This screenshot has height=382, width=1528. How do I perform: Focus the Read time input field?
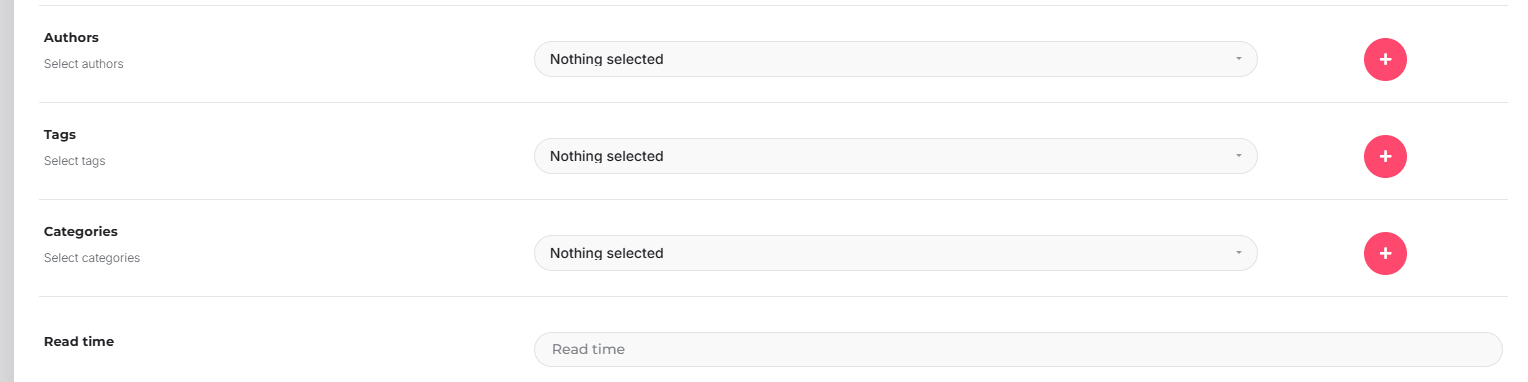click(x=1018, y=349)
